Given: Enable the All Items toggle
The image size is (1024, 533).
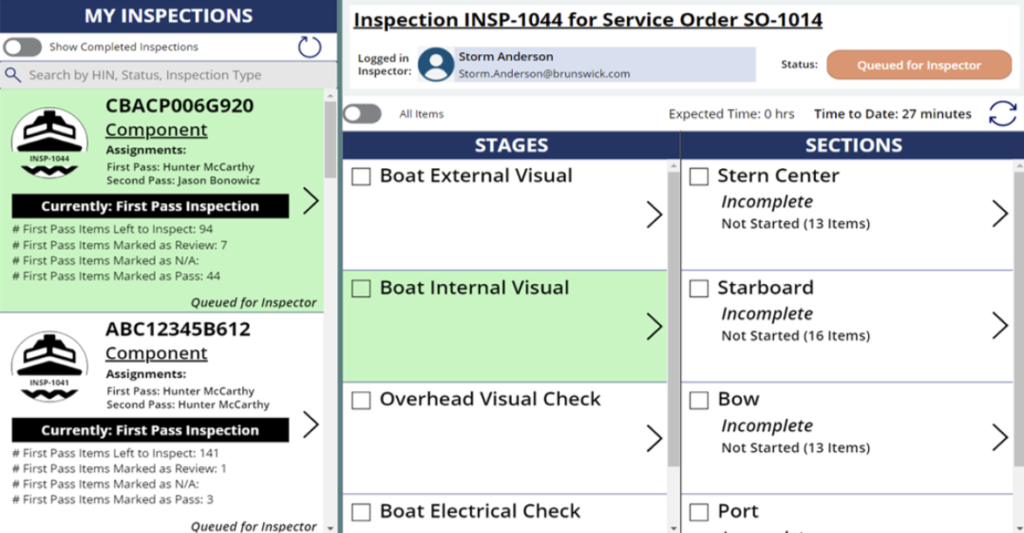Looking at the screenshot, I should tap(363, 114).
